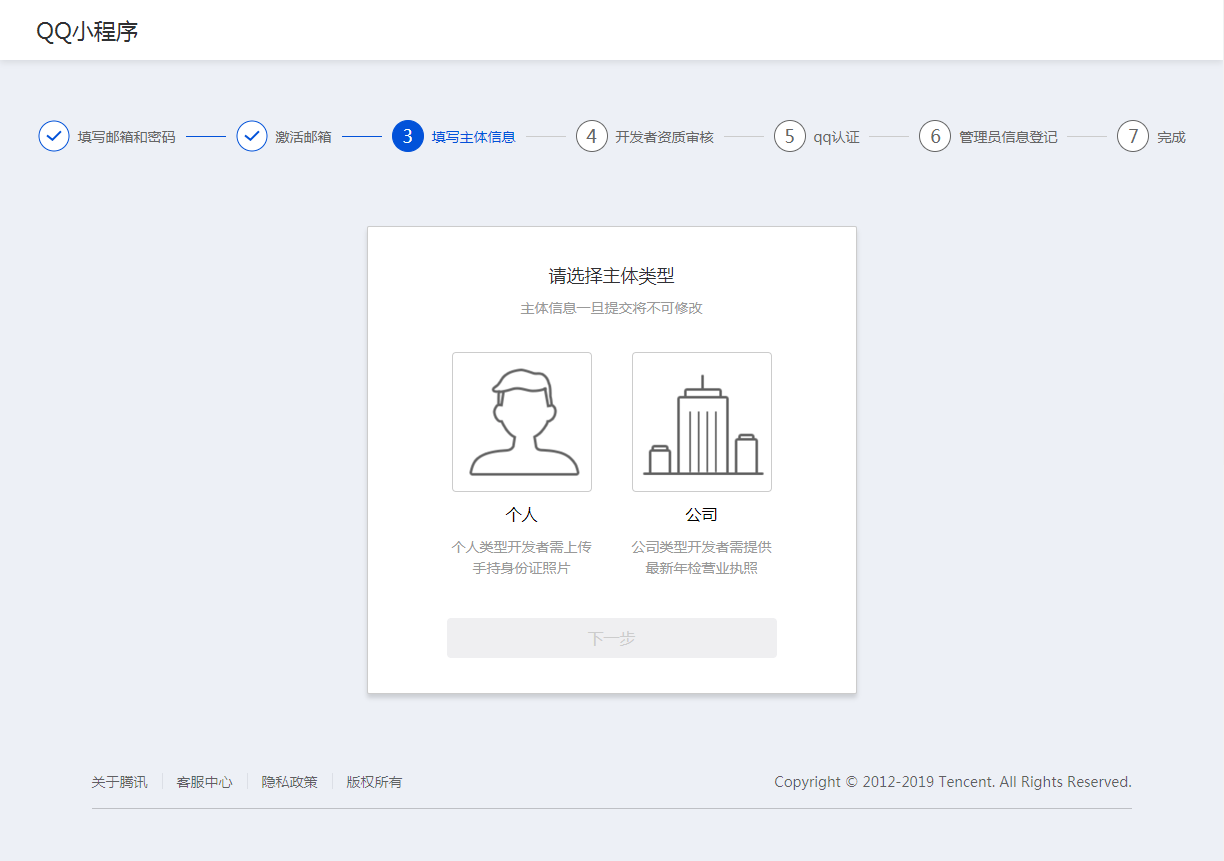Click the step 3 circle icon
The width and height of the screenshot is (1224, 861).
click(408, 136)
